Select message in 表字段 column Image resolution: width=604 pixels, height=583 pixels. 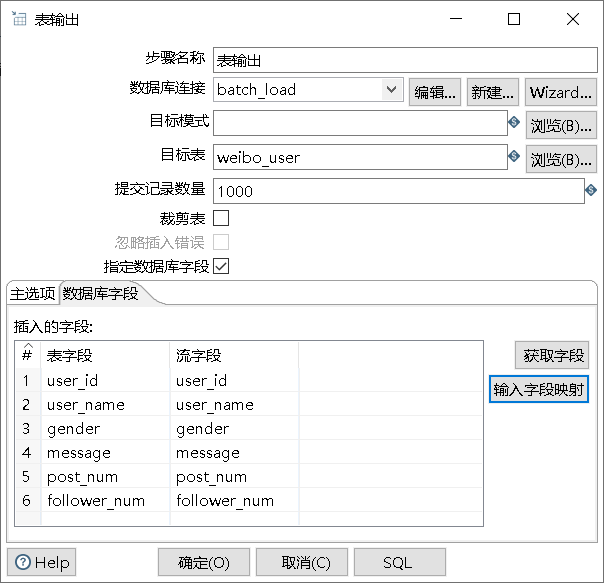coord(105,452)
